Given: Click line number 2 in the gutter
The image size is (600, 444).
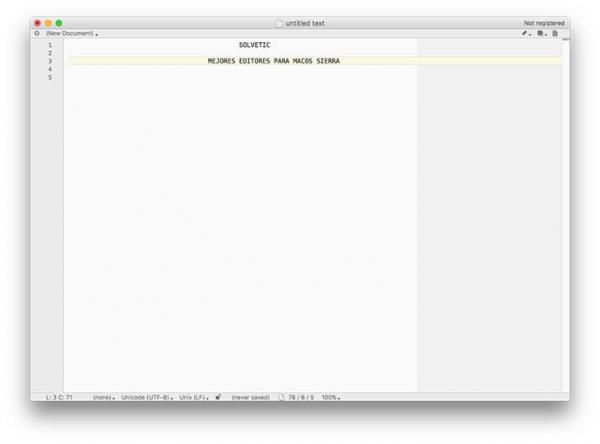Looking at the screenshot, I should click(x=50, y=53).
